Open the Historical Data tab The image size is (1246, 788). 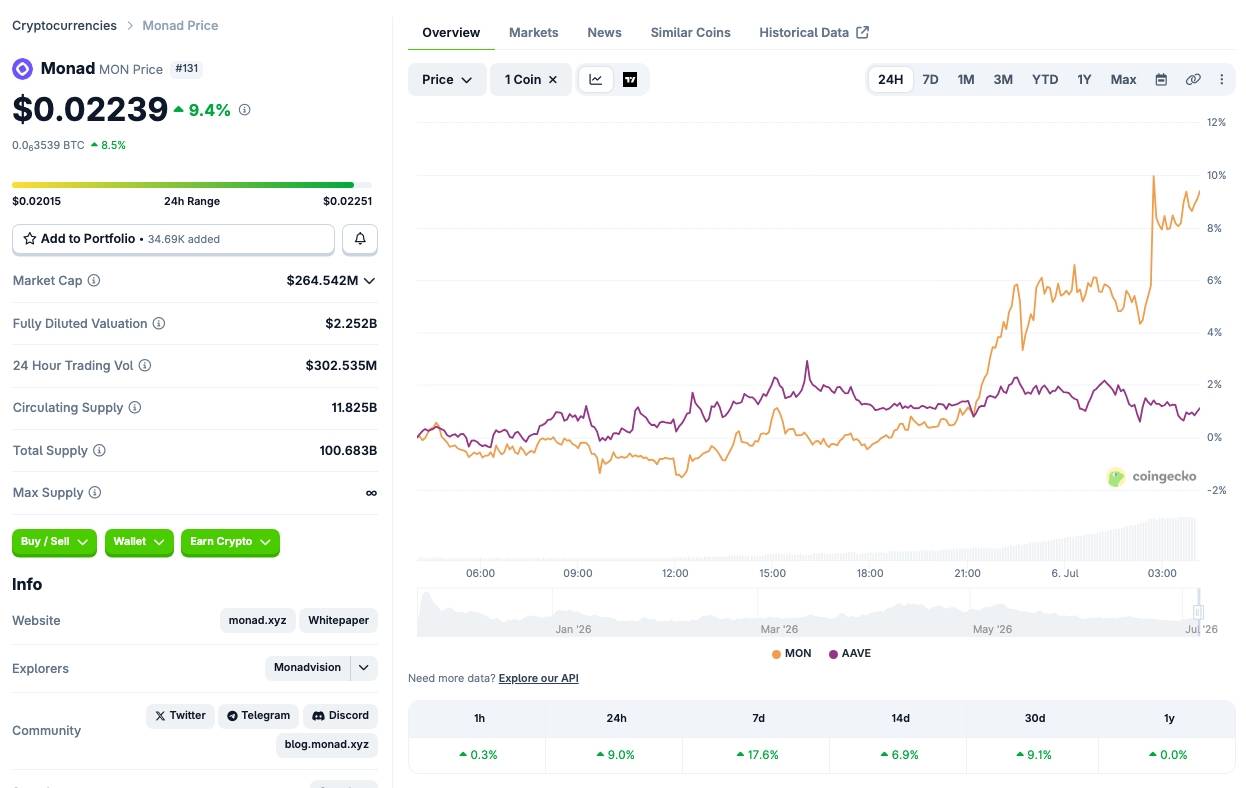pyautogui.click(x=814, y=33)
